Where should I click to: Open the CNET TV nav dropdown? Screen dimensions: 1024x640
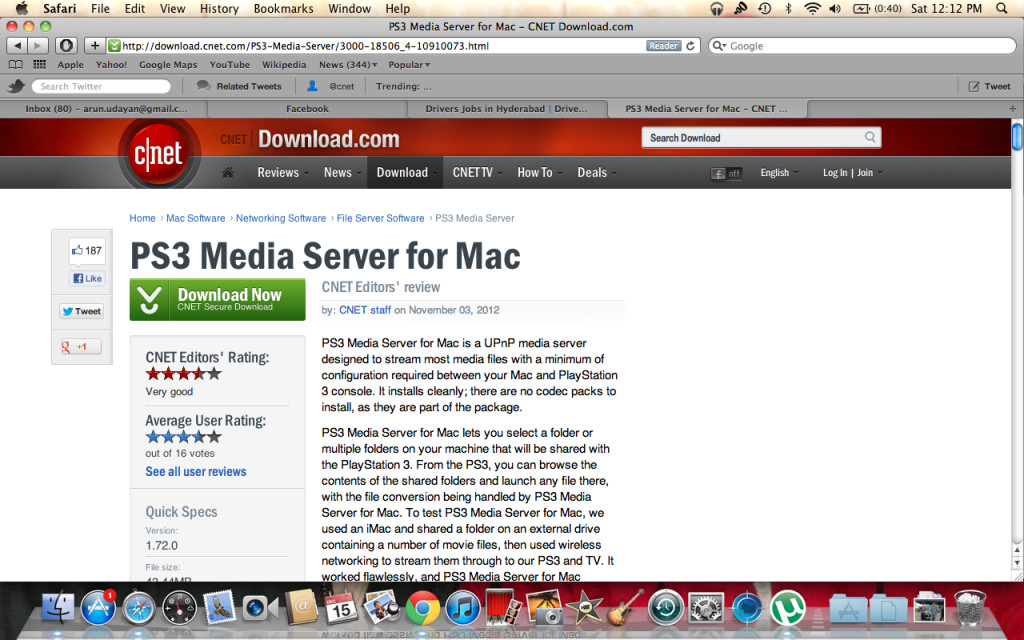tap(477, 172)
